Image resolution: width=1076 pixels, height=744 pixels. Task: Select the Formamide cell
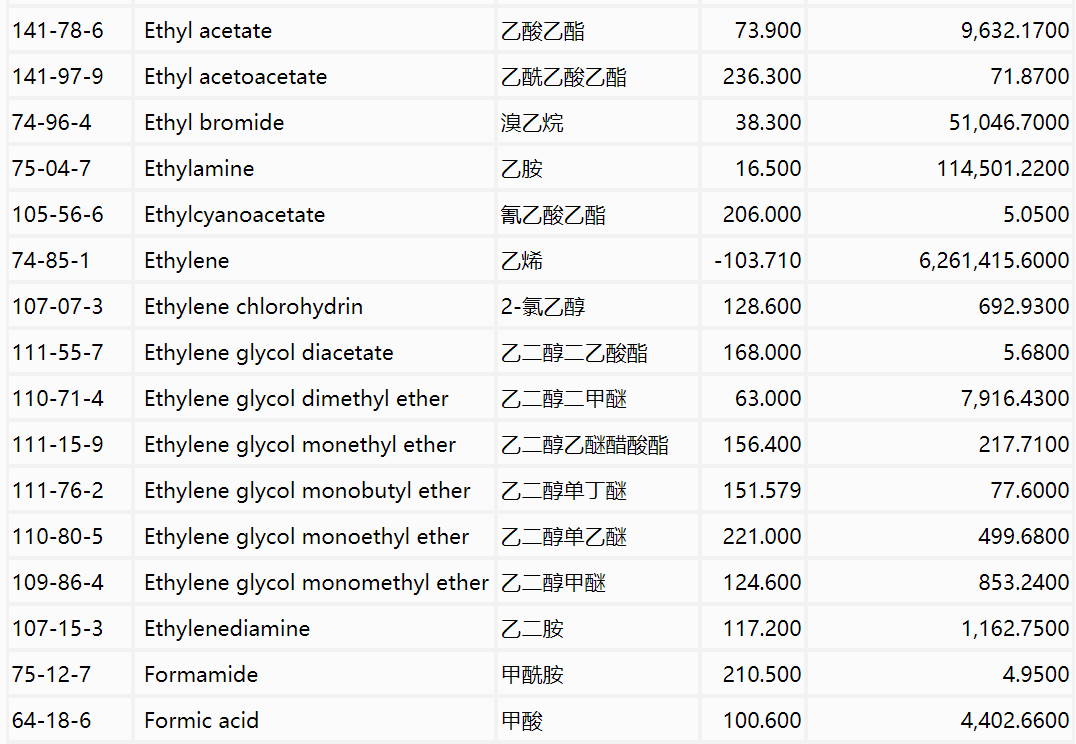(x=201, y=675)
